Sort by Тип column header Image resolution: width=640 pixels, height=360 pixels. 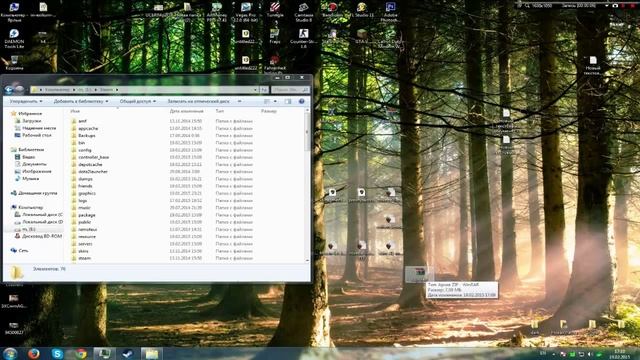[220, 111]
